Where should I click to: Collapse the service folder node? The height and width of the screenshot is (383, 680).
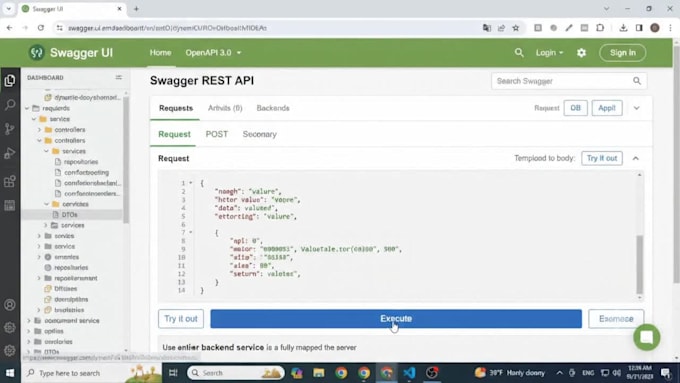click(x=34, y=119)
